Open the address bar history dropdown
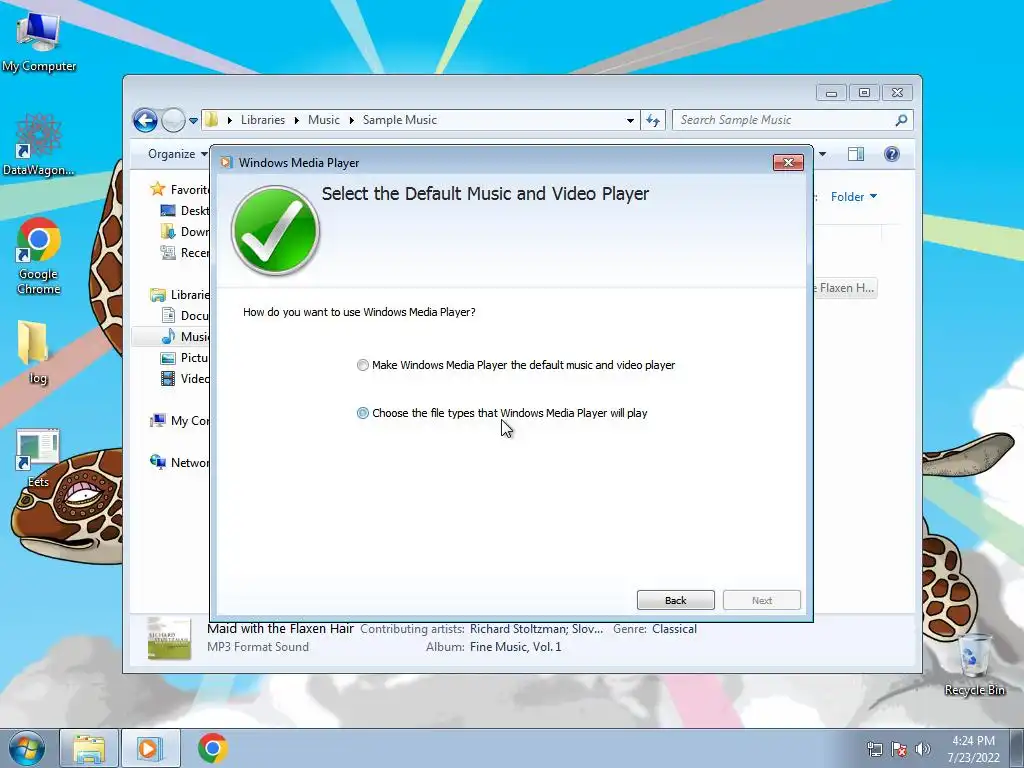This screenshot has width=1024, height=768. pyautogui.click(x=630, y=120)
